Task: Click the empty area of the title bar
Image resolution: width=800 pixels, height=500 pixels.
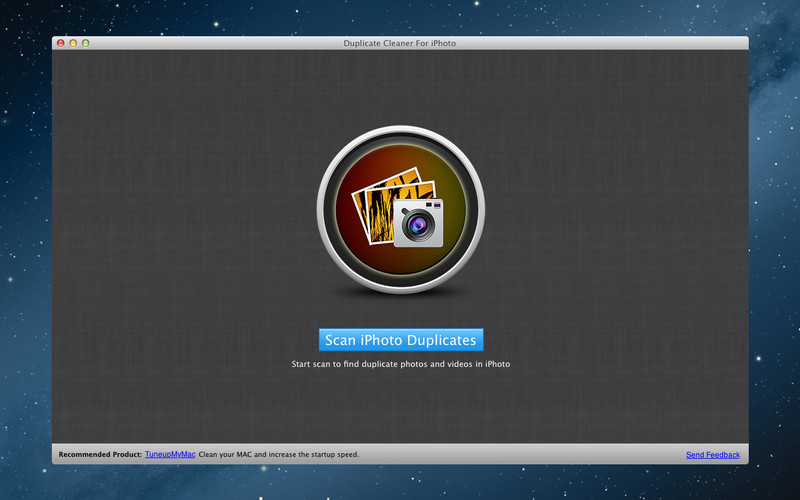Action: [x=600, y=44]
